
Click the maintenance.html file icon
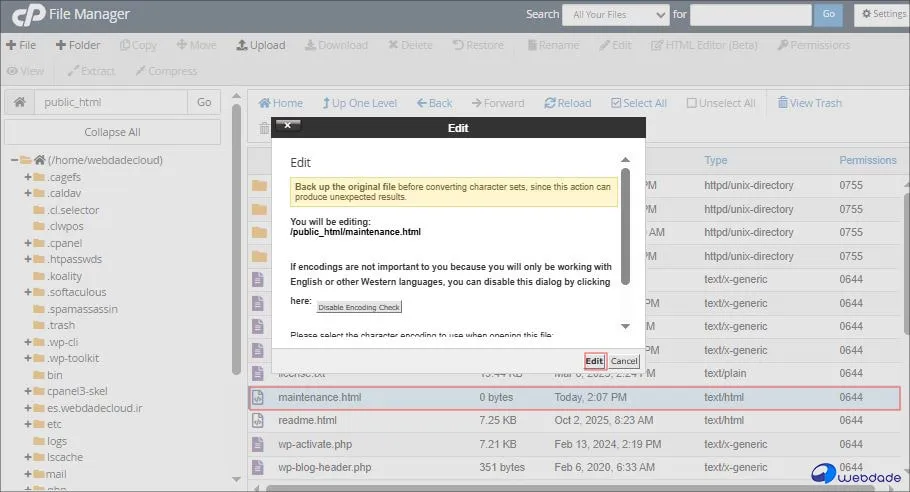pyautogui.click(x=260, y=397)
